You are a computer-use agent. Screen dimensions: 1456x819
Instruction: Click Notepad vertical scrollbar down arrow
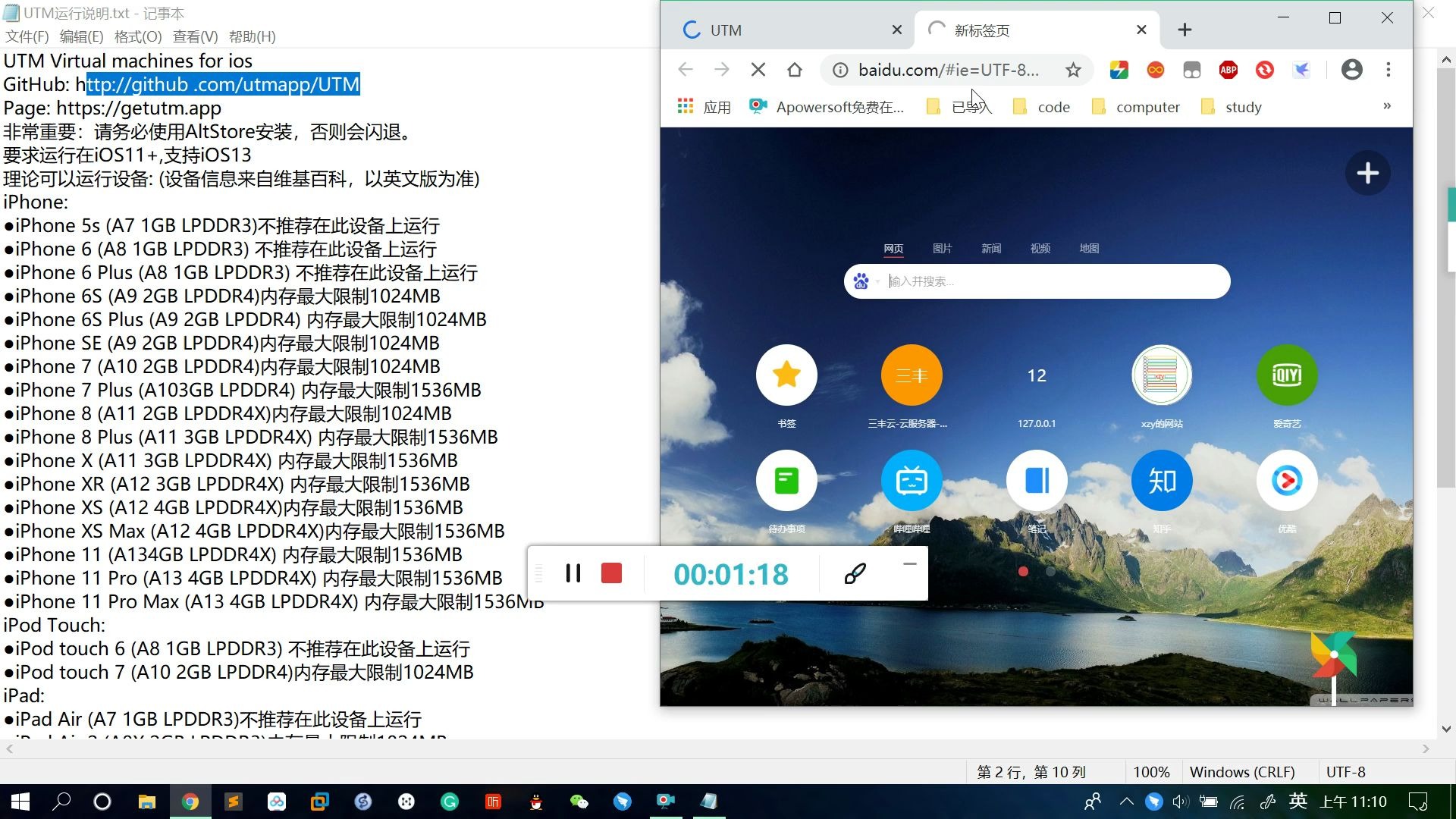1446,729
